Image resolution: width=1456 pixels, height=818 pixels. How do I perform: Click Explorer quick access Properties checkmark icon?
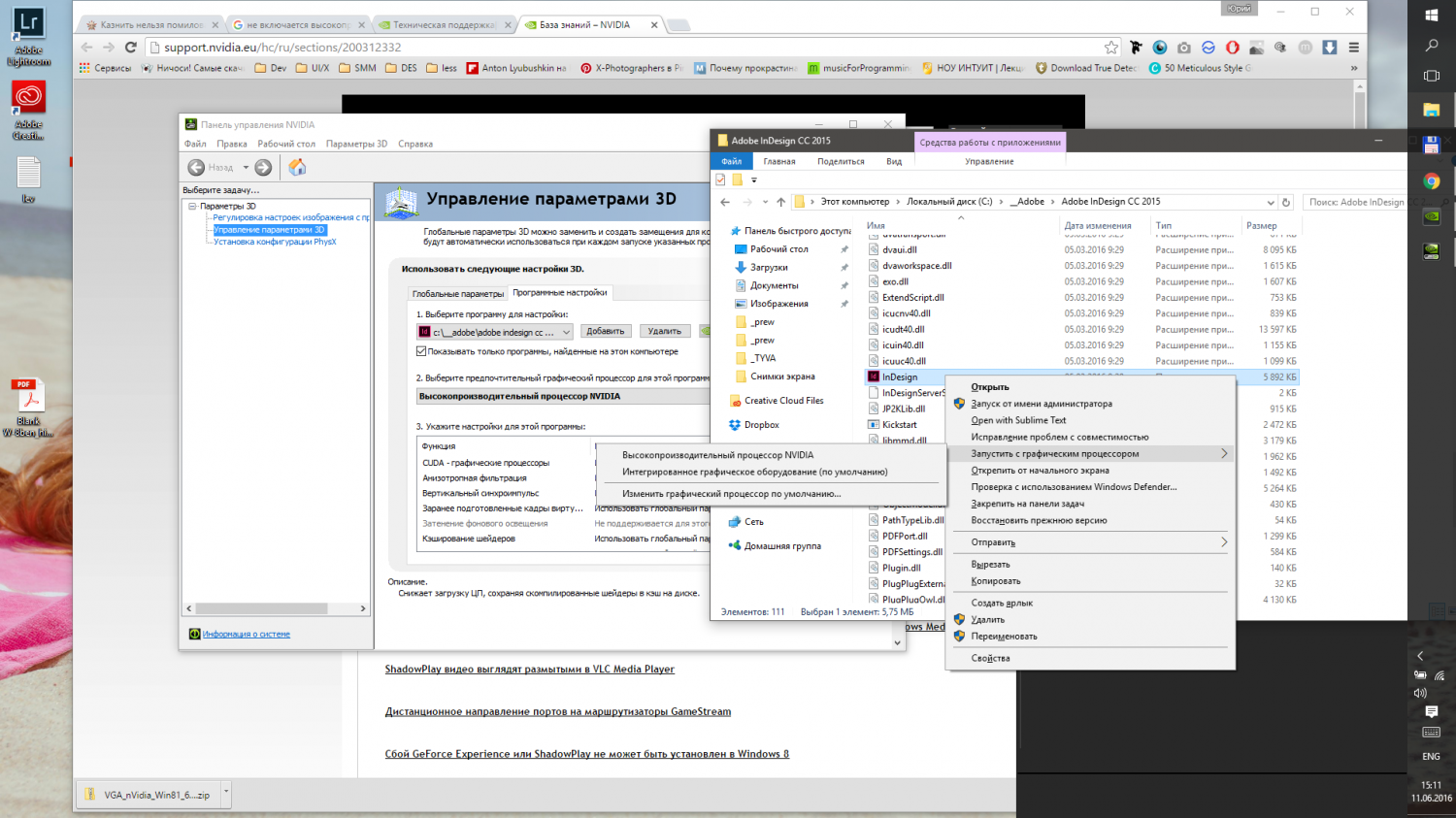coord(720,180)
